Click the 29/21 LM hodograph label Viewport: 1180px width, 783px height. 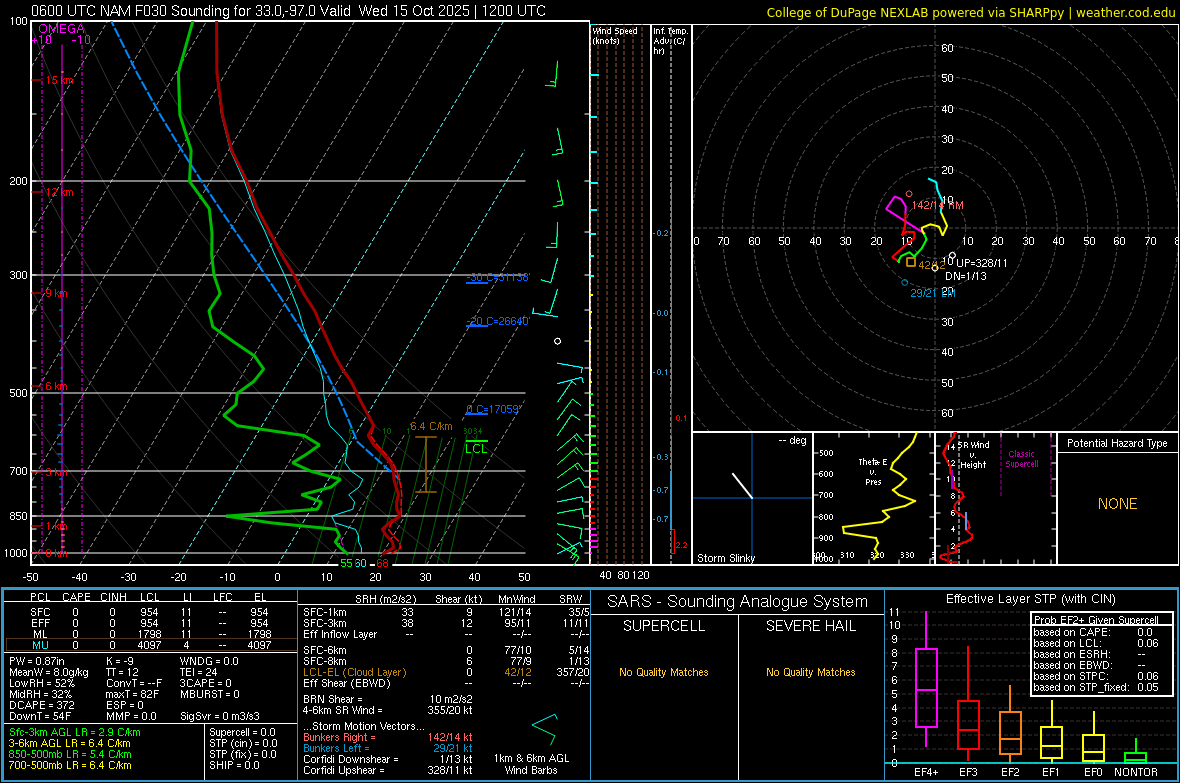(932, 293)
